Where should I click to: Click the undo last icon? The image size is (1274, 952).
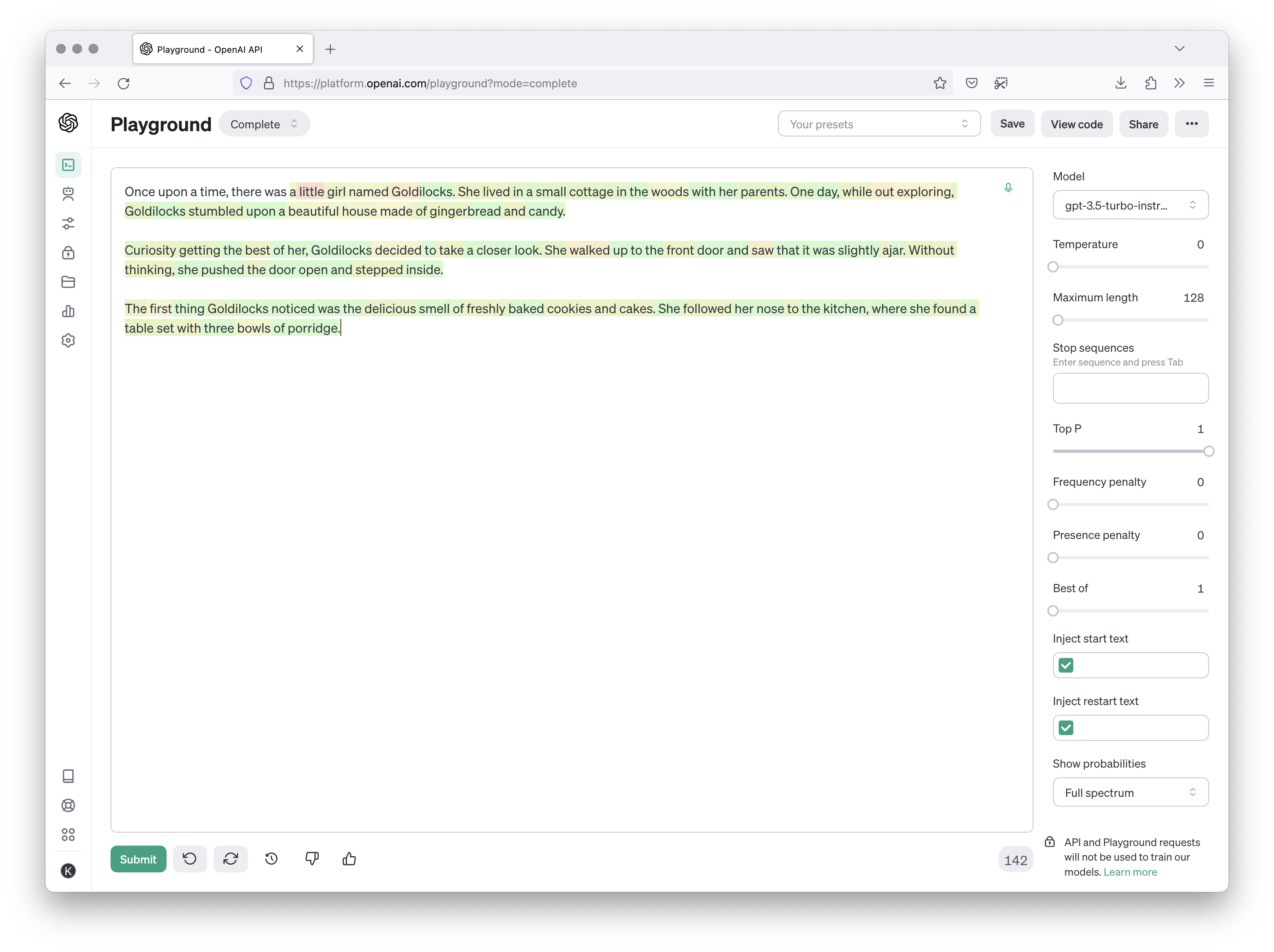tap(189, 859)
